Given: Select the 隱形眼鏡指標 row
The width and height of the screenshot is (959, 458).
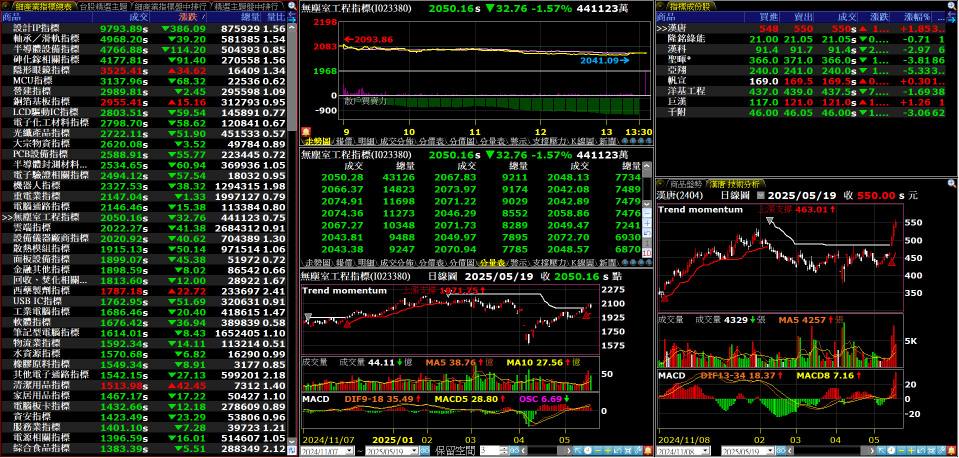Looking at the screenshot, I should [x=144, y=70].
